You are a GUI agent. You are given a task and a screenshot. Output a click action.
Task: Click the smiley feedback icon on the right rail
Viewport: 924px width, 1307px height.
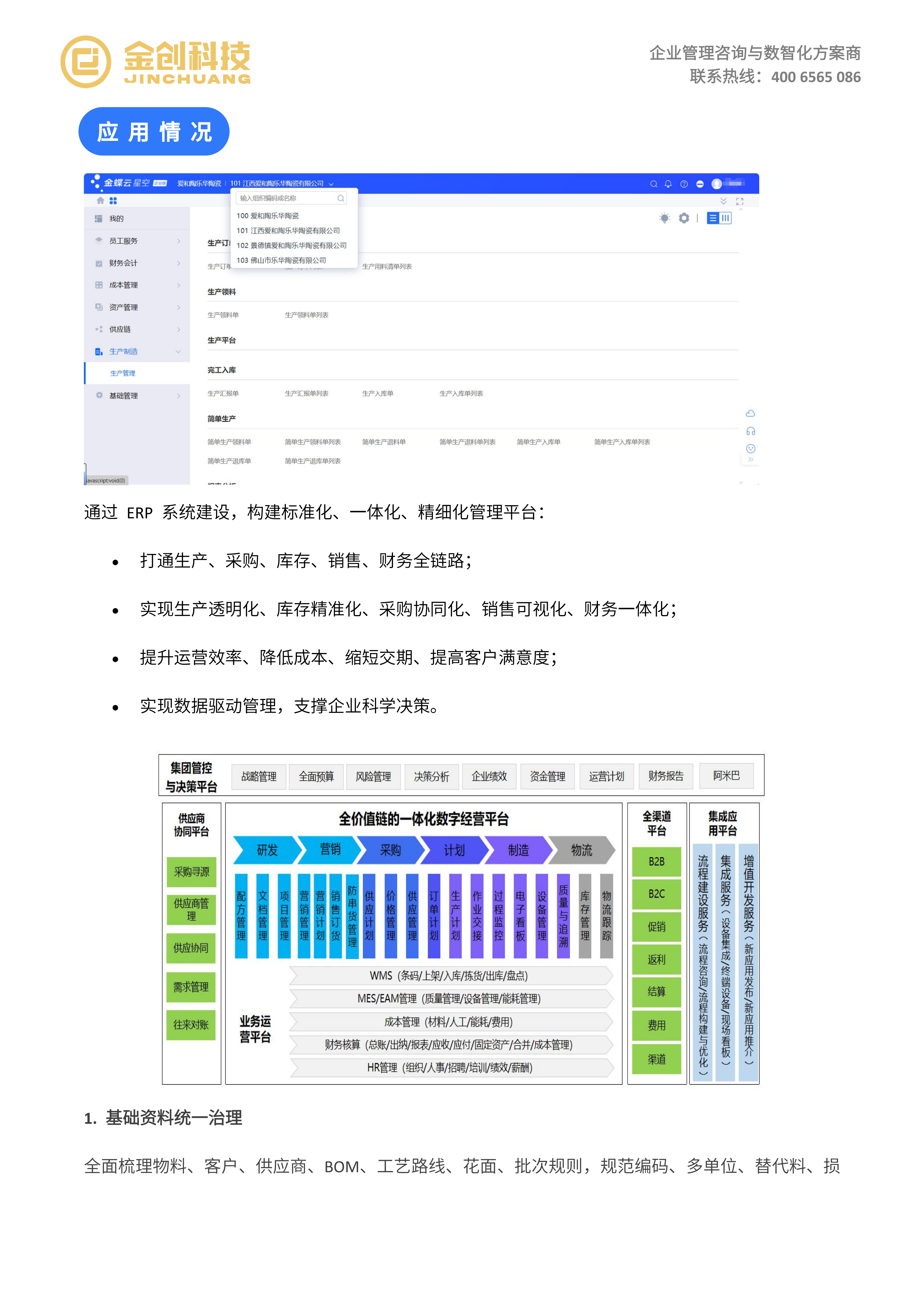(x=750, y=449)
